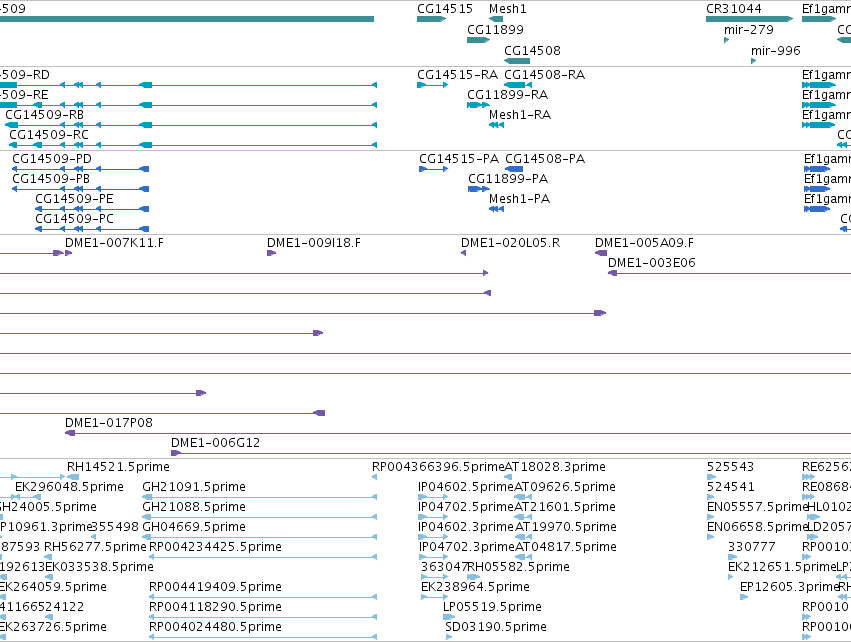851x642 pixels.
Task: Select transcript label CG14509-RC
Action: [x=49, y=135]
